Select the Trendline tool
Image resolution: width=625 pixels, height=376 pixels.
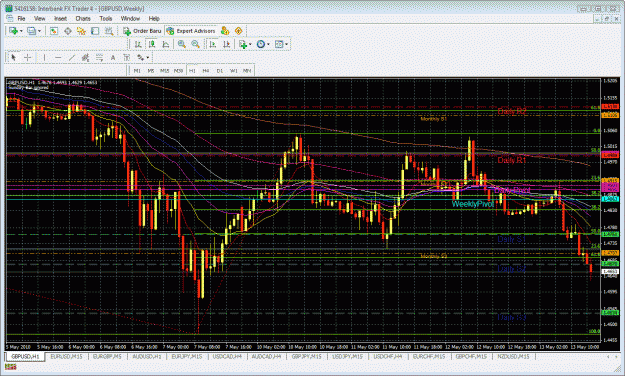[71, 58]
